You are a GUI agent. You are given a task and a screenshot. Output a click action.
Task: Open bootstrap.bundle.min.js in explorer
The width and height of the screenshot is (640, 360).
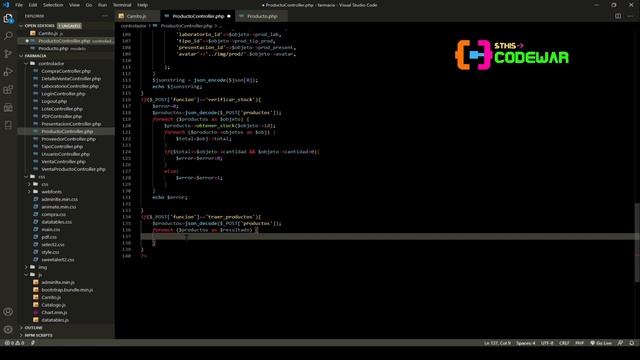click(67, 290)
